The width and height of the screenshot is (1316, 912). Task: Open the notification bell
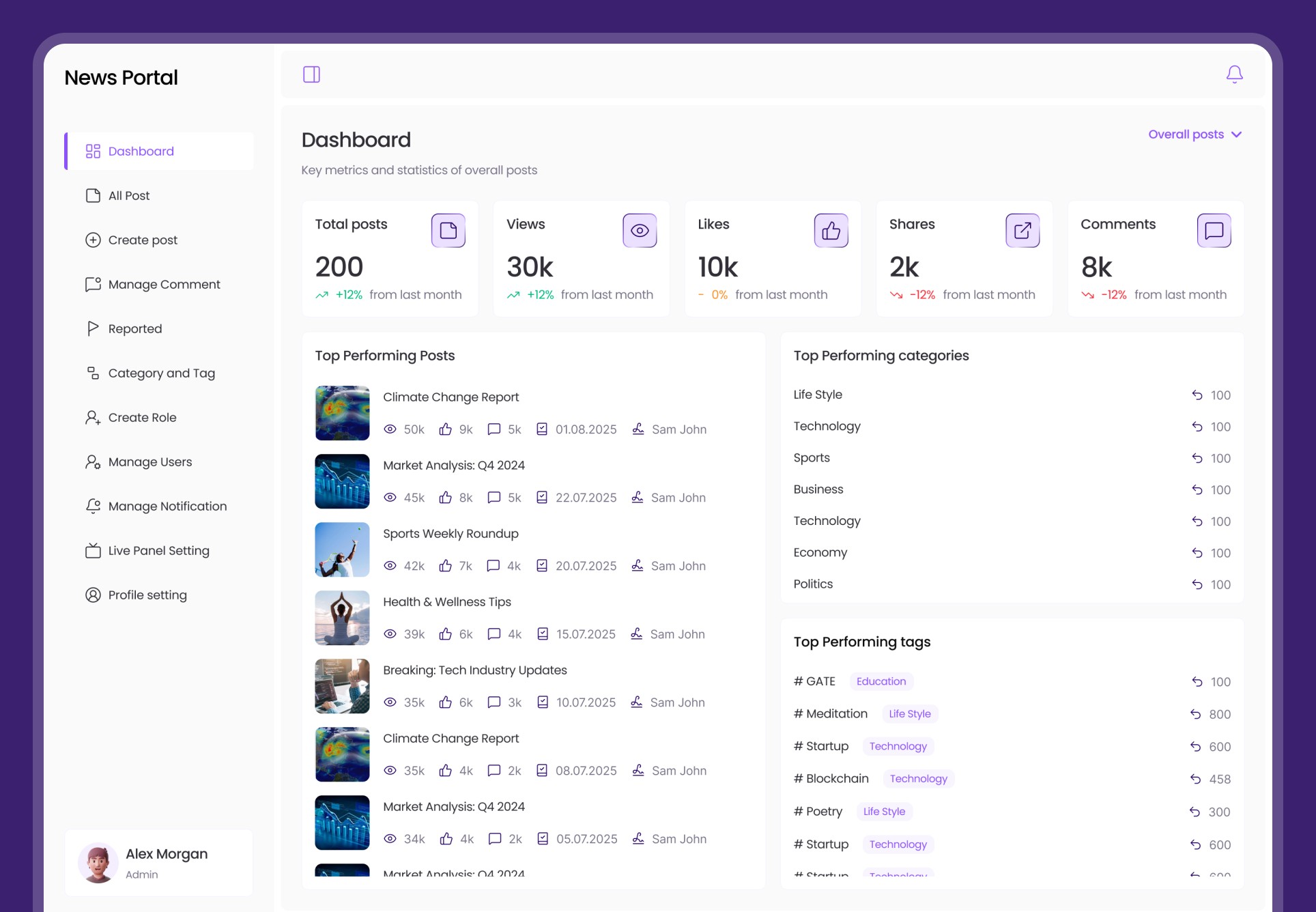click(1234, 74)
